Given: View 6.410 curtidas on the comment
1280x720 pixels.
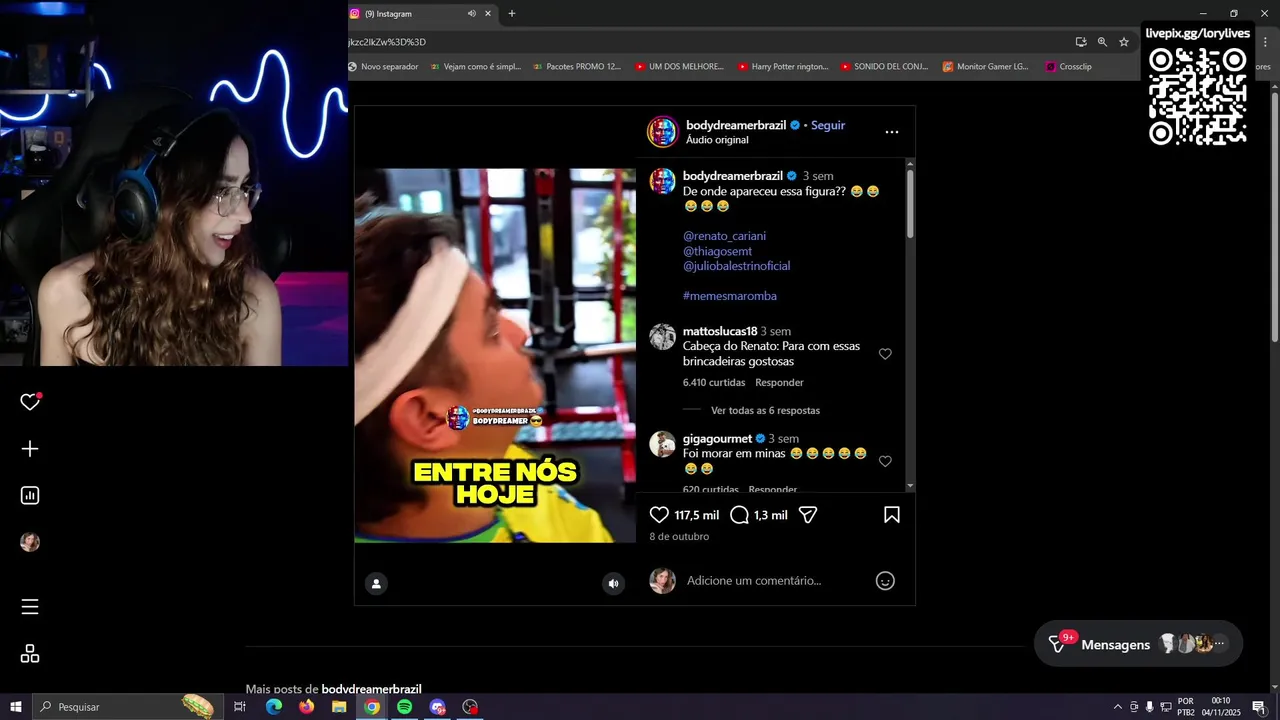Looking at the screenshot, I should (x=714, y=383).
